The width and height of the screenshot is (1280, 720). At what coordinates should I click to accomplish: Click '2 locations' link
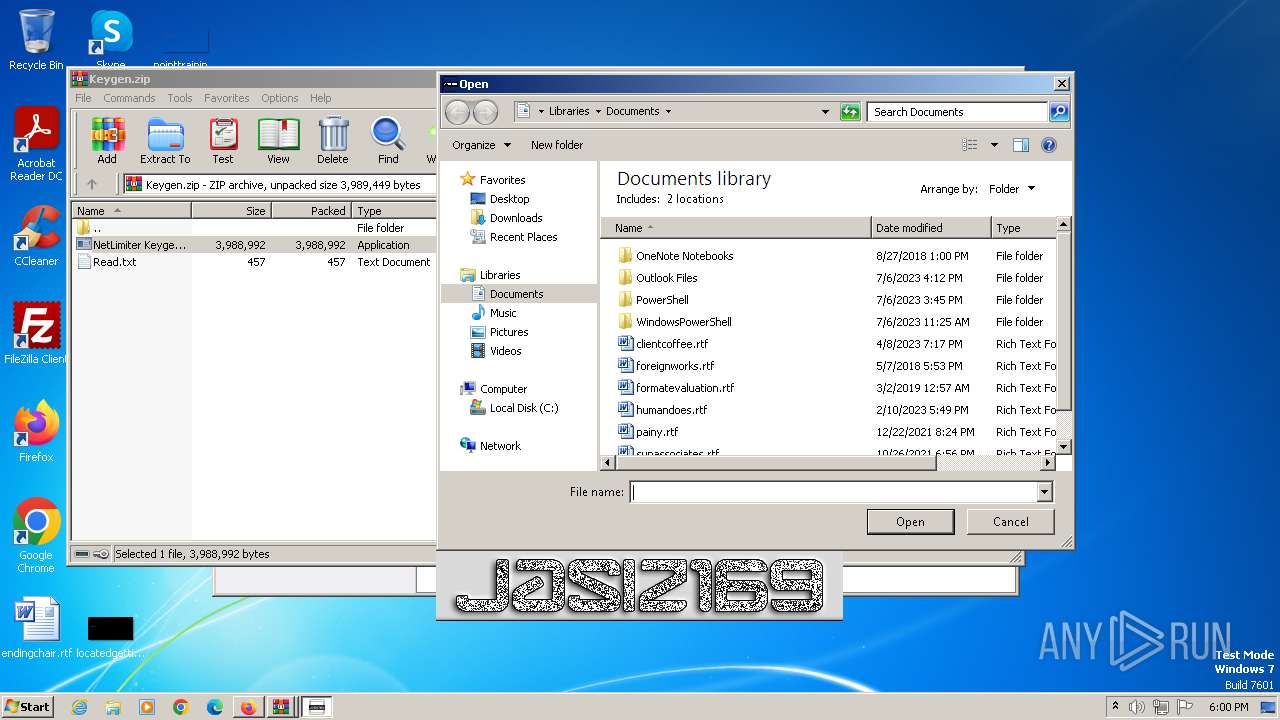click(694, 199)
